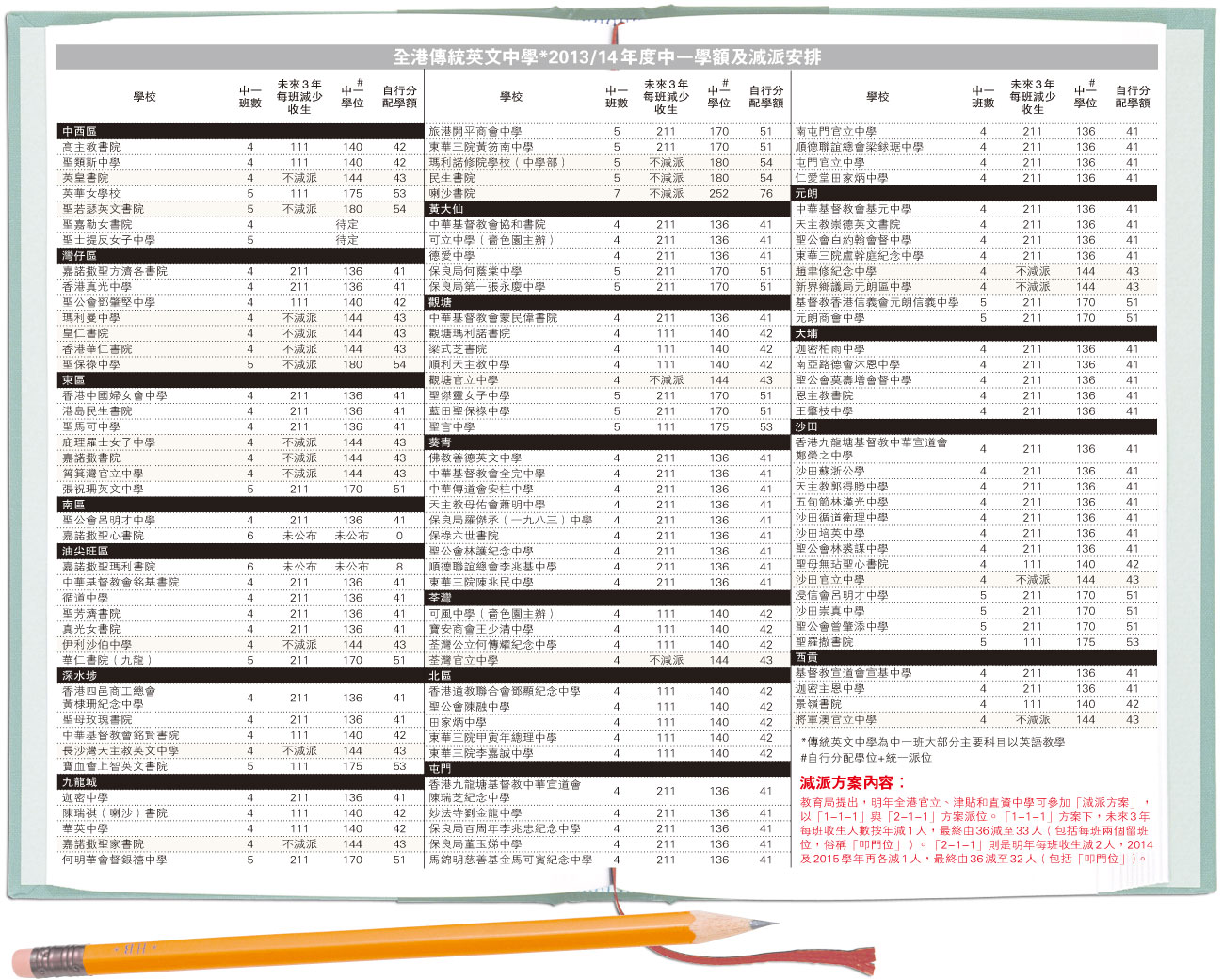Click the school name 仁愛堂田家炳中學
Image resolution: width=1223 pixels, height=980 pixels.
[x=842, y=178]
